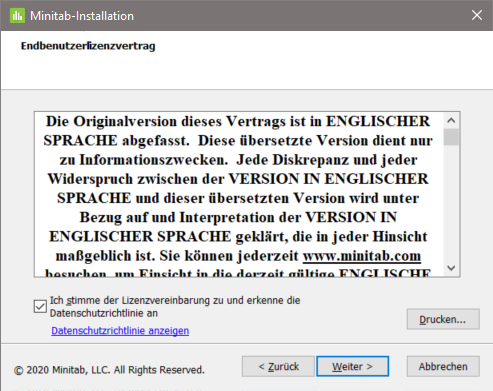
Task: Click the Minitab logo icon in title bar
Action: coord(17,16)
